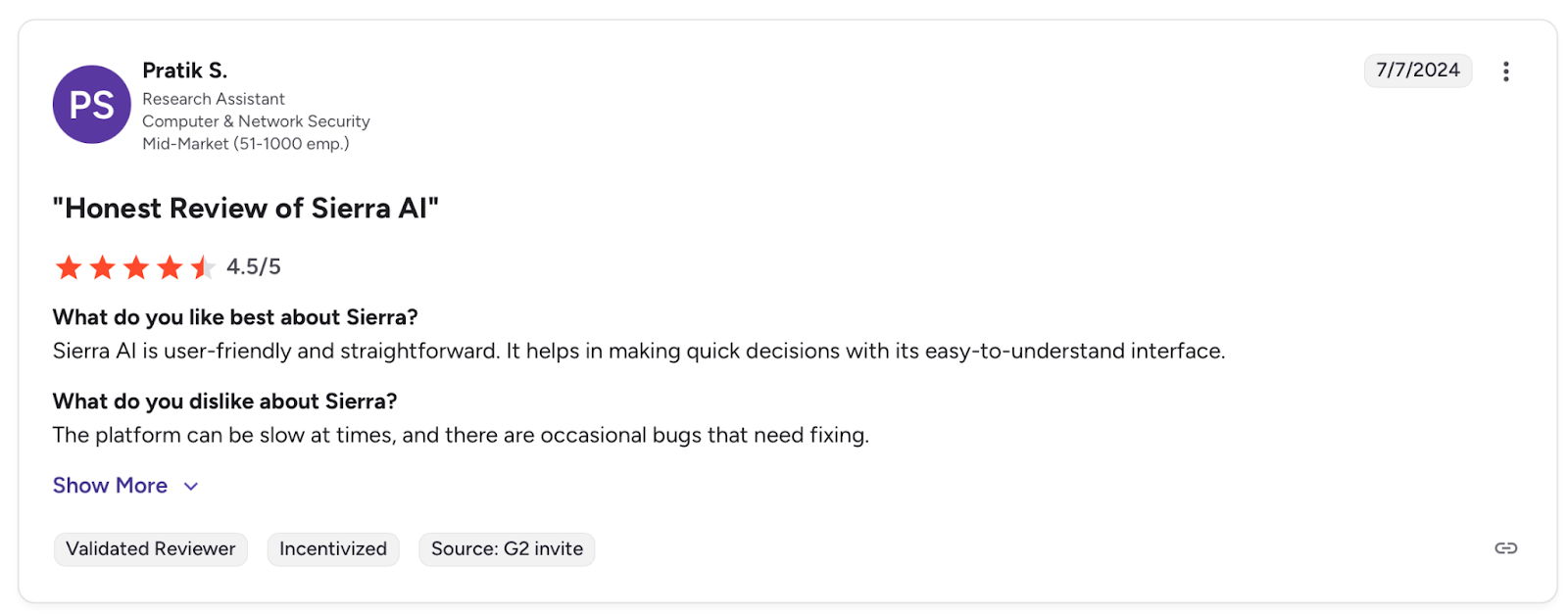1568x614 pixels.
Task: Click the PS reviewer avatar
Action: [91, 105]
